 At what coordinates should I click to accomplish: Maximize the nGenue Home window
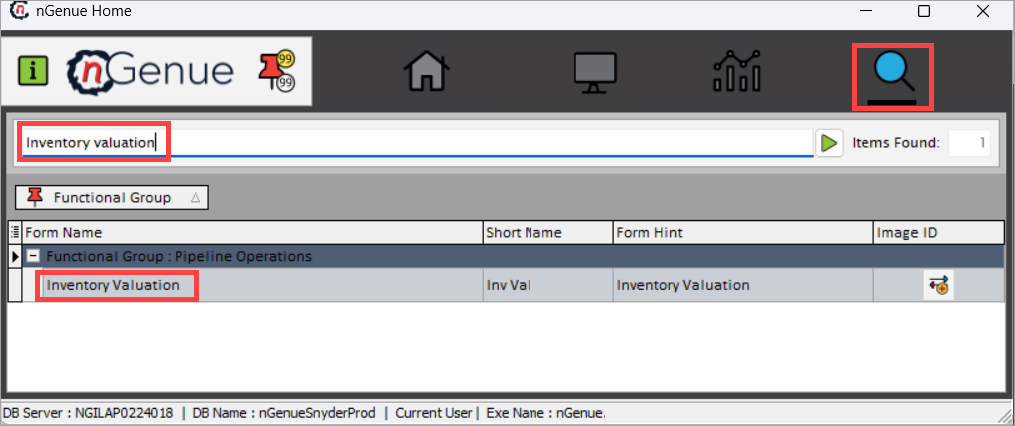[924, 11]
